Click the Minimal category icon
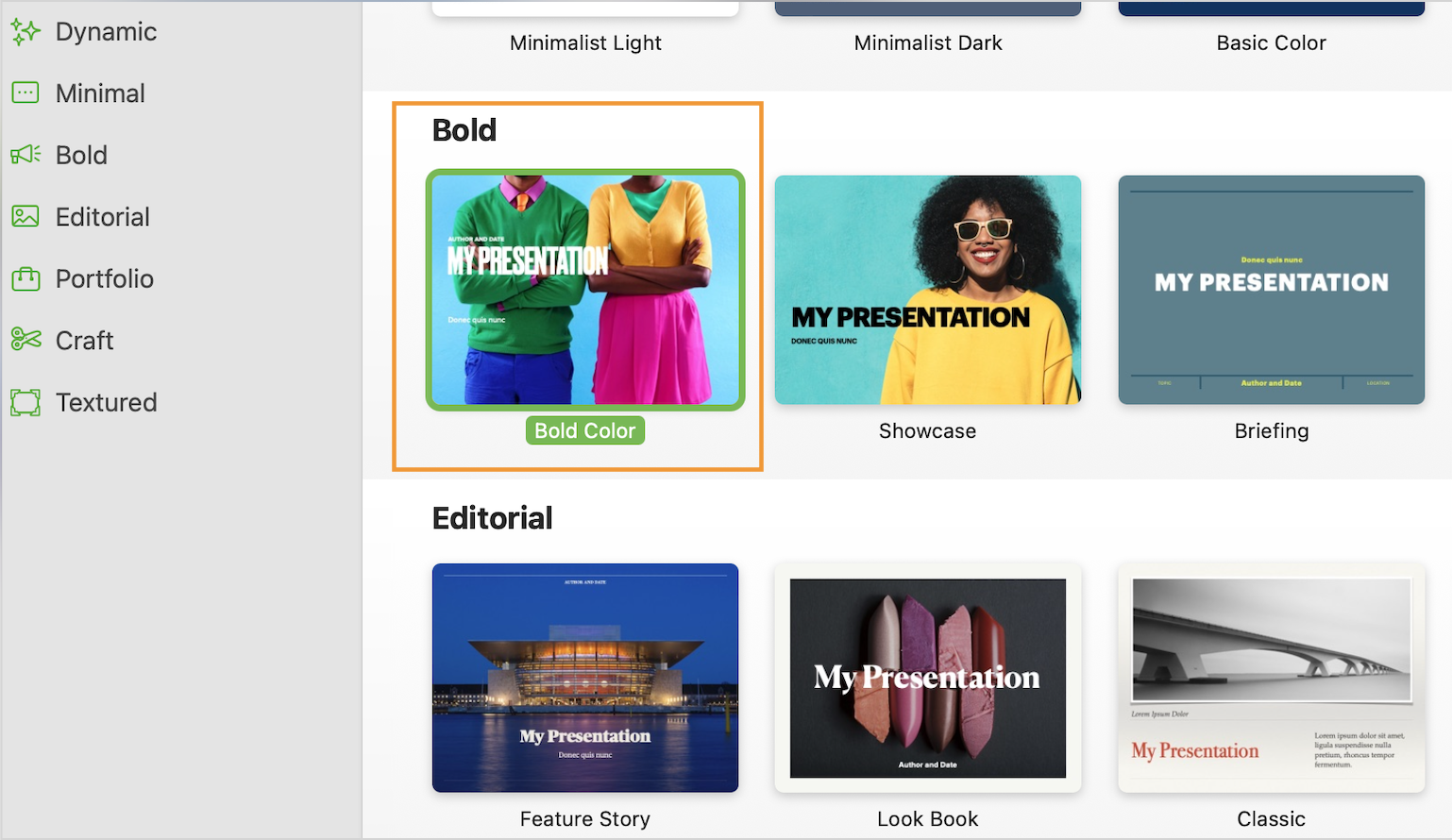1452x840 pixels. point(25,92)
